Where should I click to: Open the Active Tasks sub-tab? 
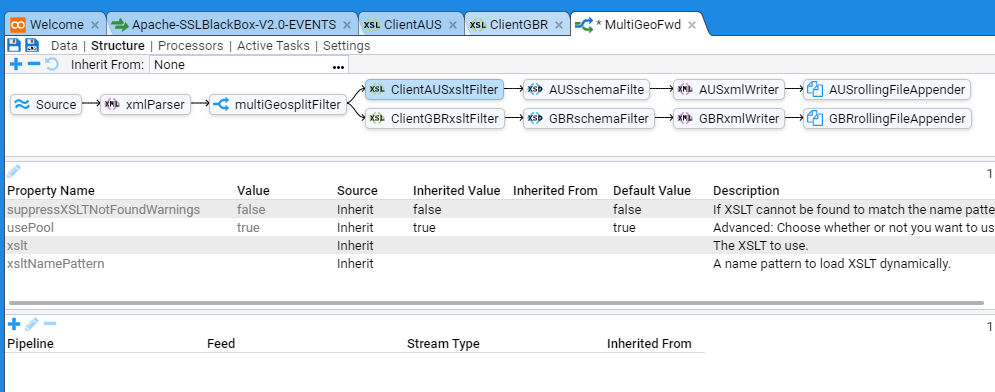point(273,46)
